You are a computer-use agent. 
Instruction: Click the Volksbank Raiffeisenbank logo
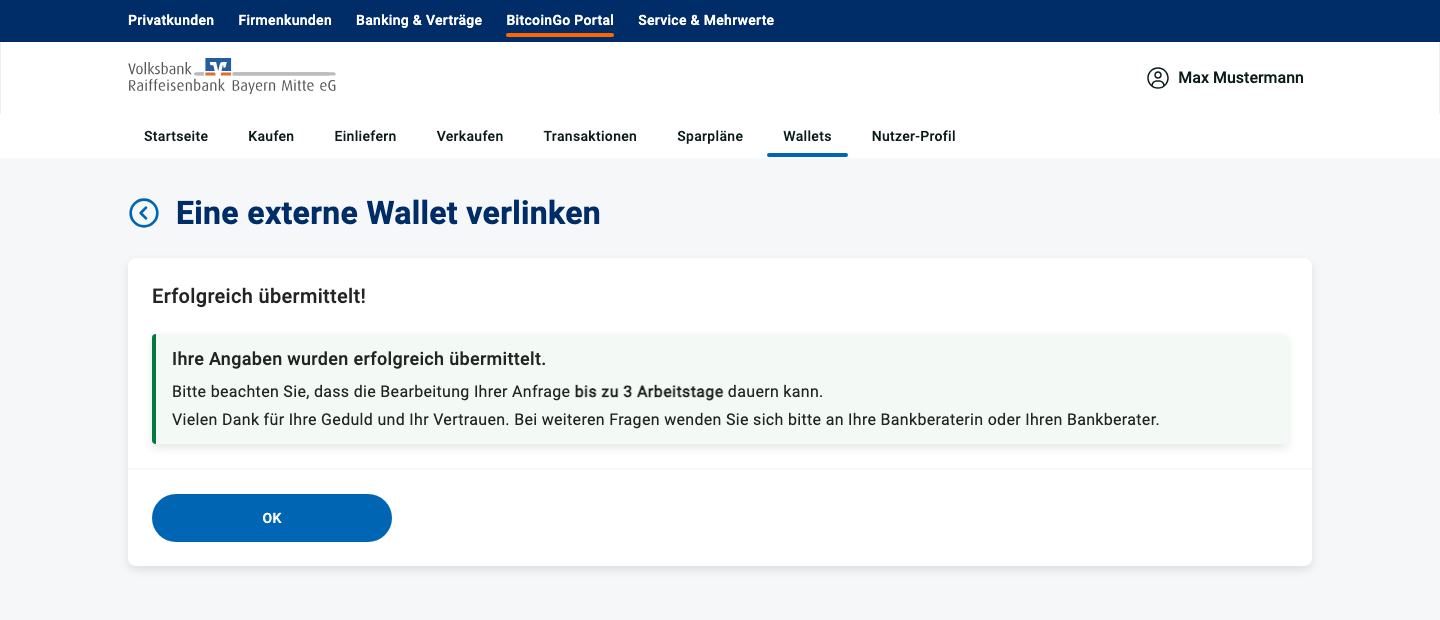click(x=232, y=76)
